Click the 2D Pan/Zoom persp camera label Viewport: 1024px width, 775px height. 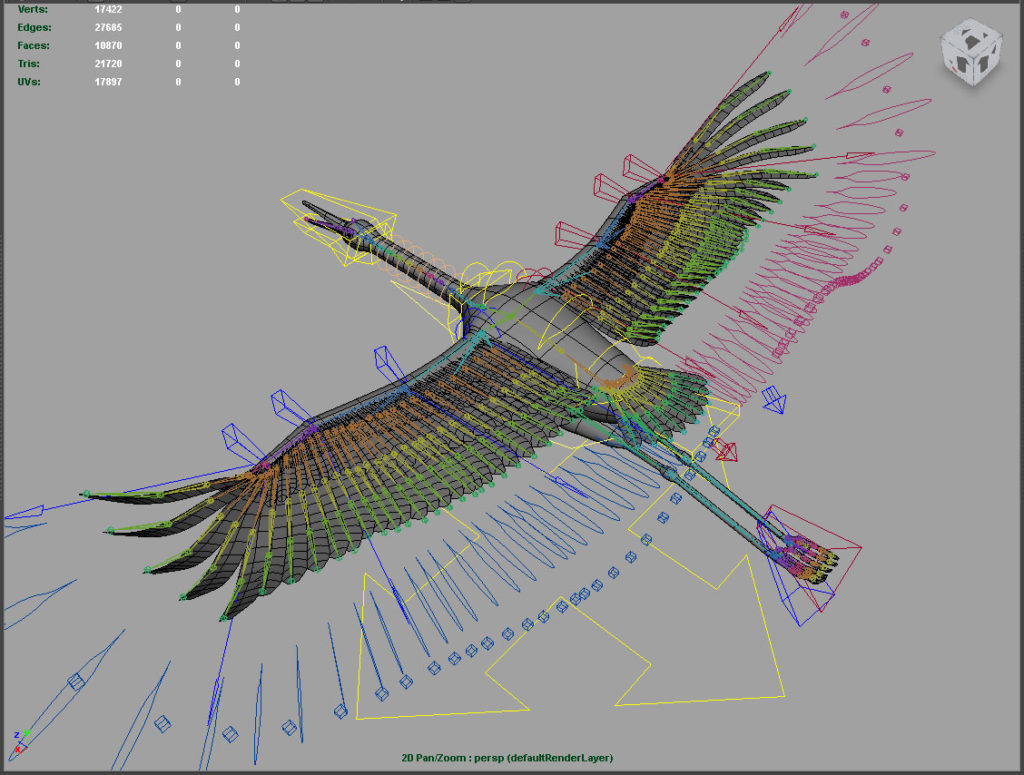click(507, 758)
